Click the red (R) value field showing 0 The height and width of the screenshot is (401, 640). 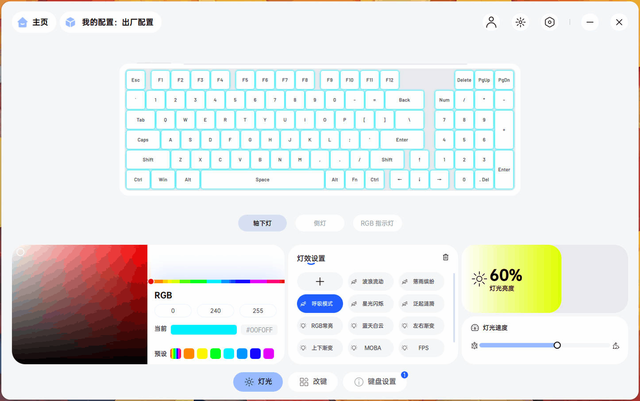pyautogui.click(x=173, y=311)
